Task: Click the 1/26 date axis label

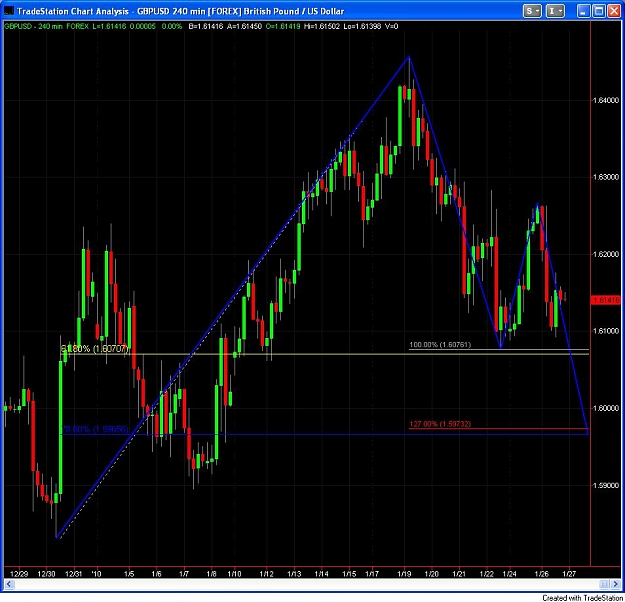Action: click(x=541, y=574)
